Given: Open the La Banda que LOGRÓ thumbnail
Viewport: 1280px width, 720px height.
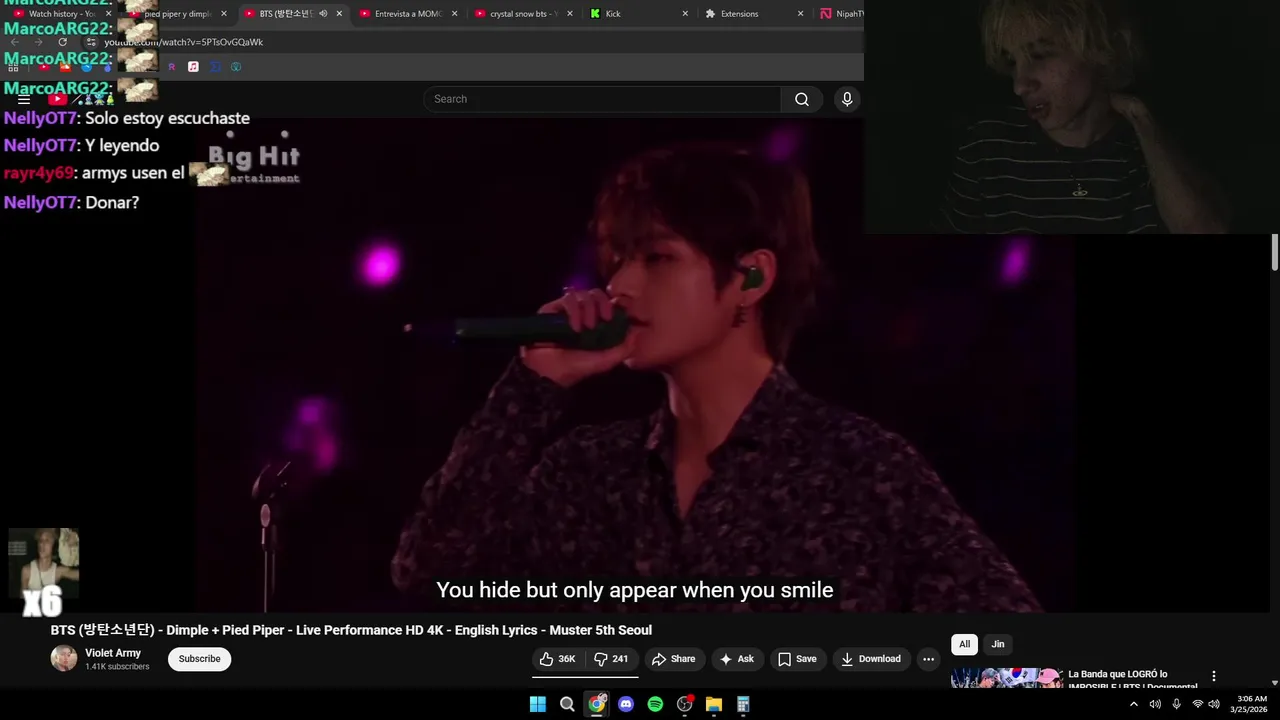Looking at the screenshot, I should point(1007,678).
